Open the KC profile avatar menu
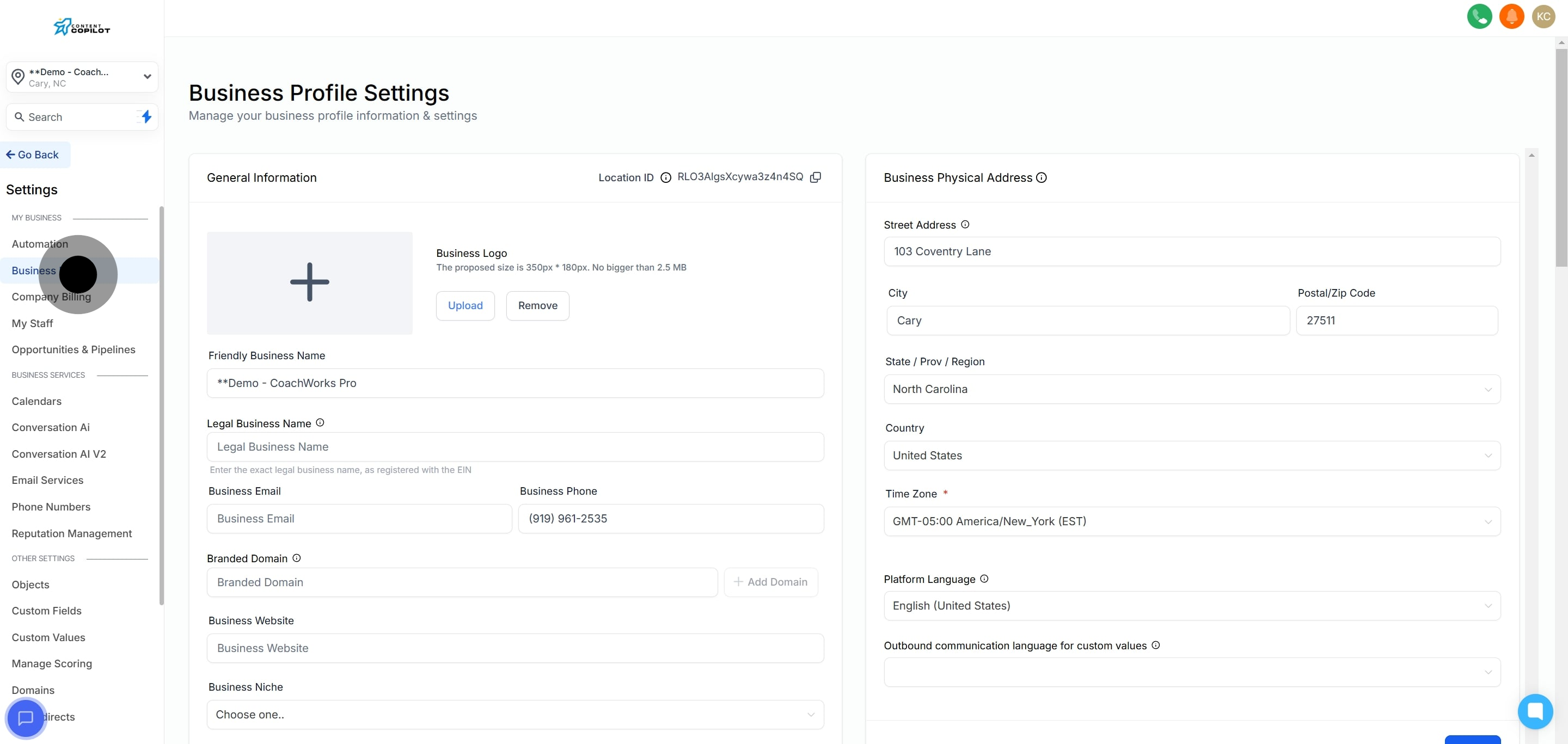 (1543, 16)
